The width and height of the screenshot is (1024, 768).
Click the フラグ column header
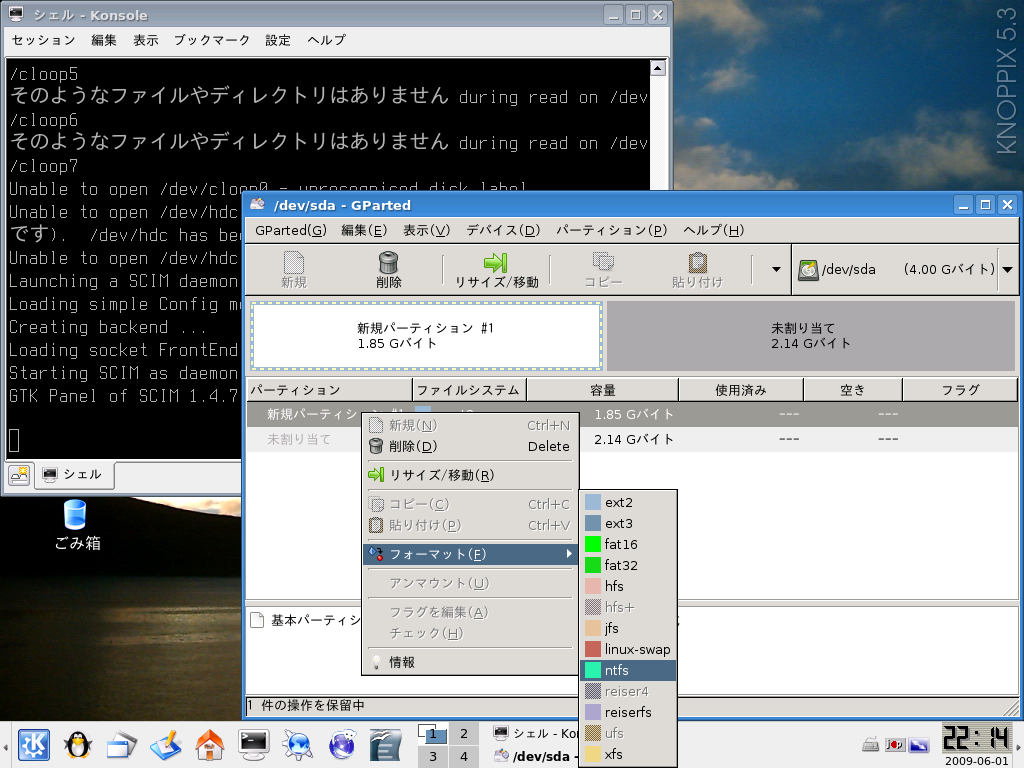[960, 390]
